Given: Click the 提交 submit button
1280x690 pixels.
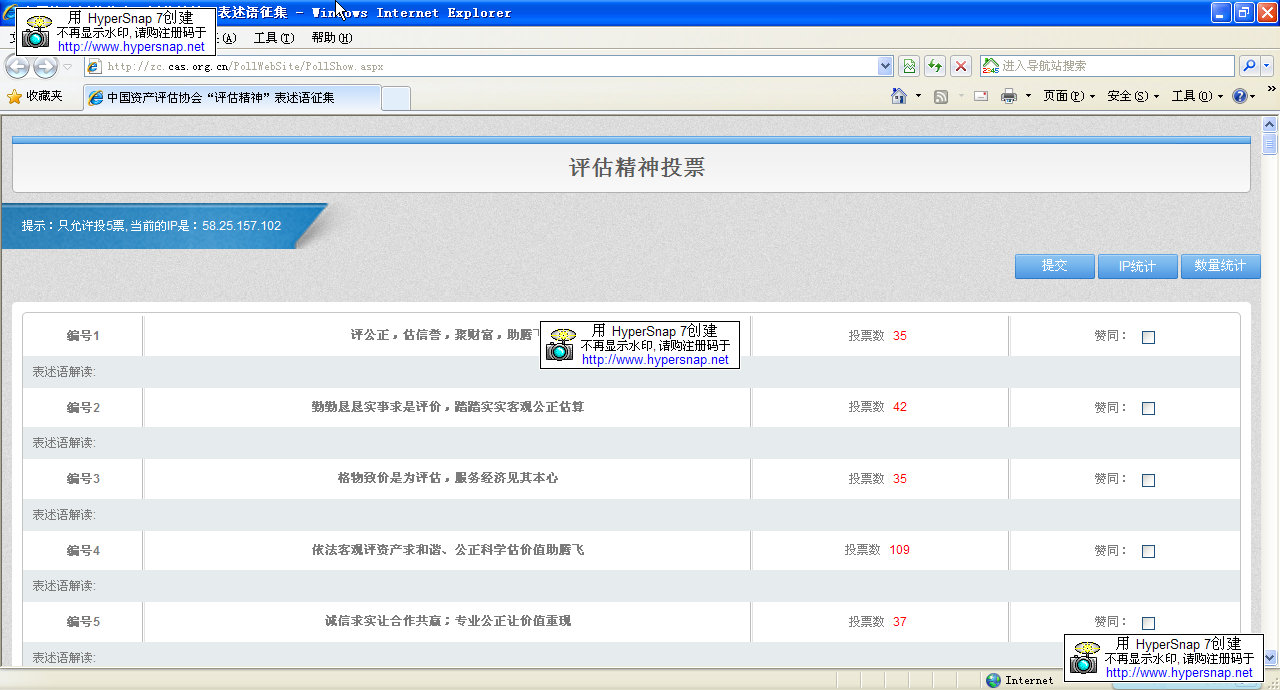Looking at the screenshot, I should (1054, 266).
